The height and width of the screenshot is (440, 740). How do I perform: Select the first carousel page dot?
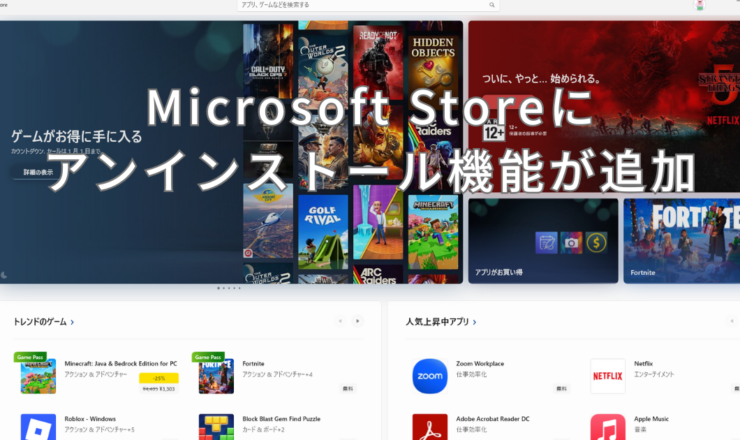[x=218, y=288]
